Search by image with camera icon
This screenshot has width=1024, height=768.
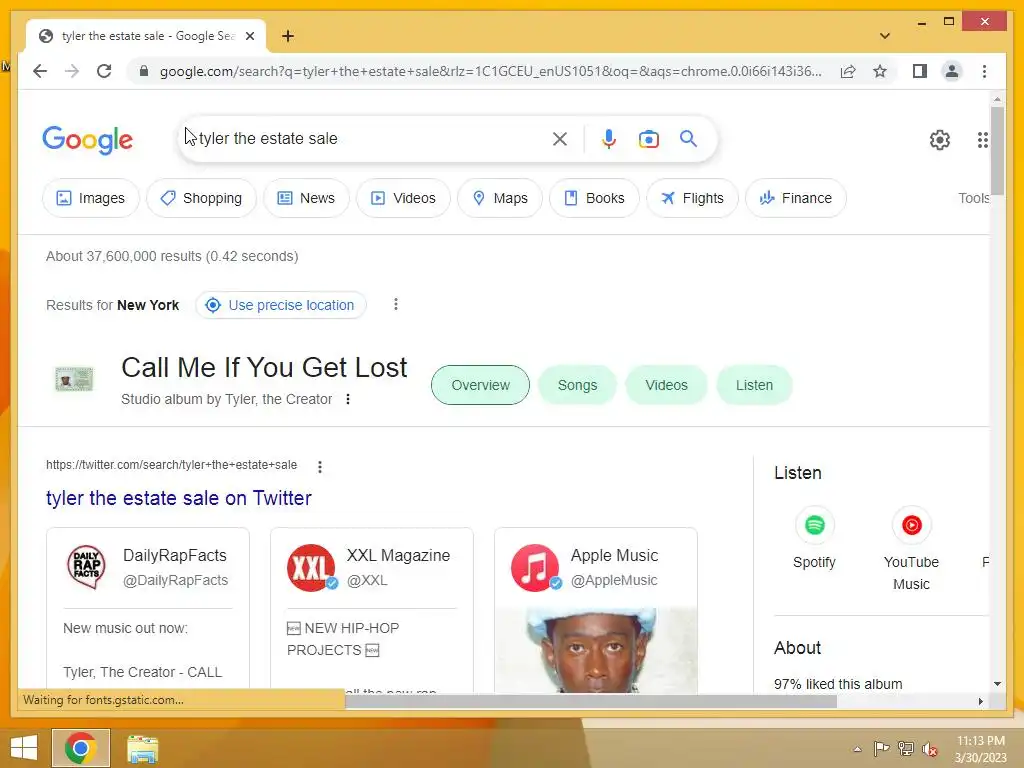pos(648,139)
